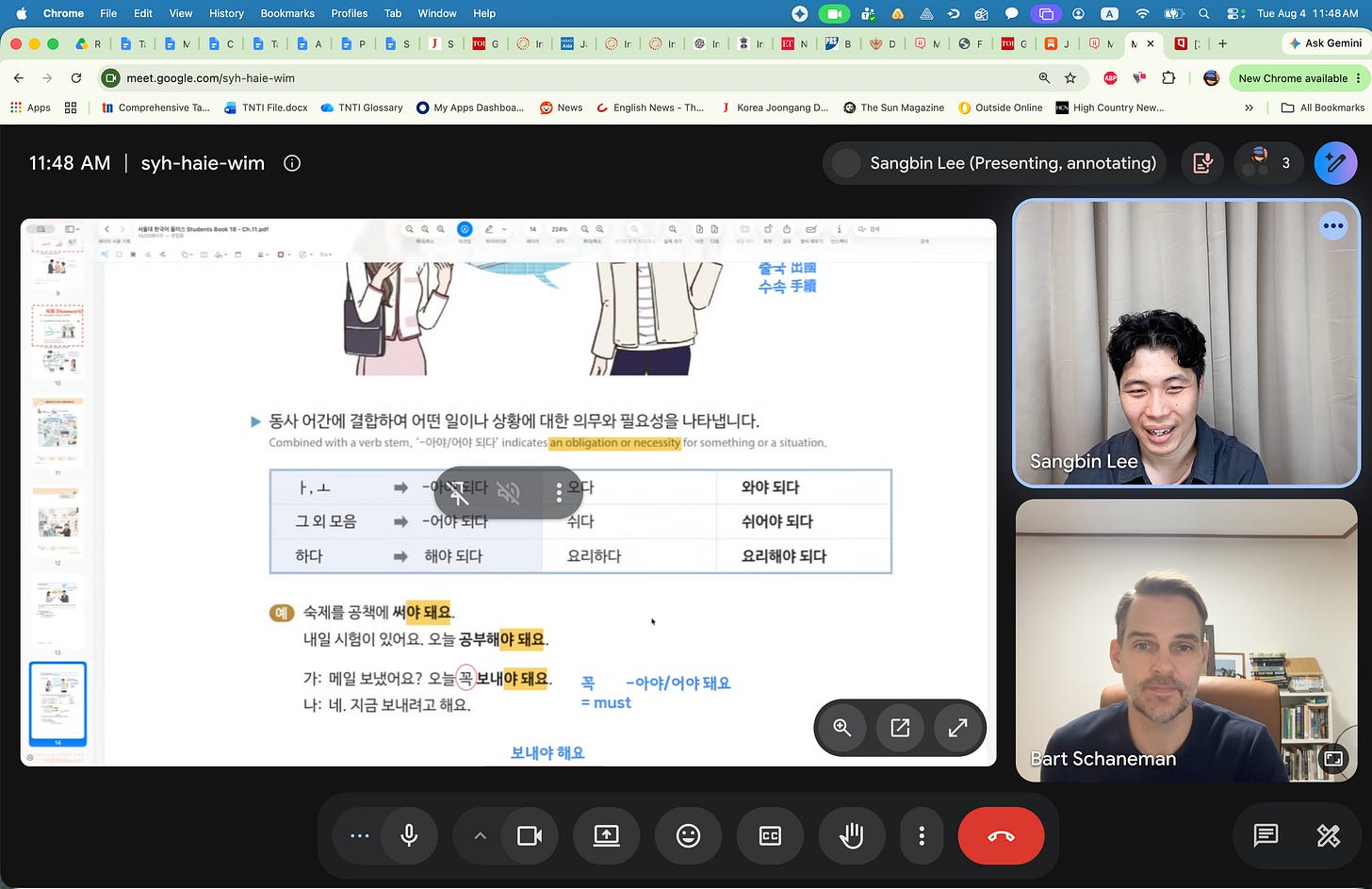The width and height of the screenshot is (1372, 889).
Task: Expand video settings with the up chevron
Action: pyautogui.click(x=480, y=835)
